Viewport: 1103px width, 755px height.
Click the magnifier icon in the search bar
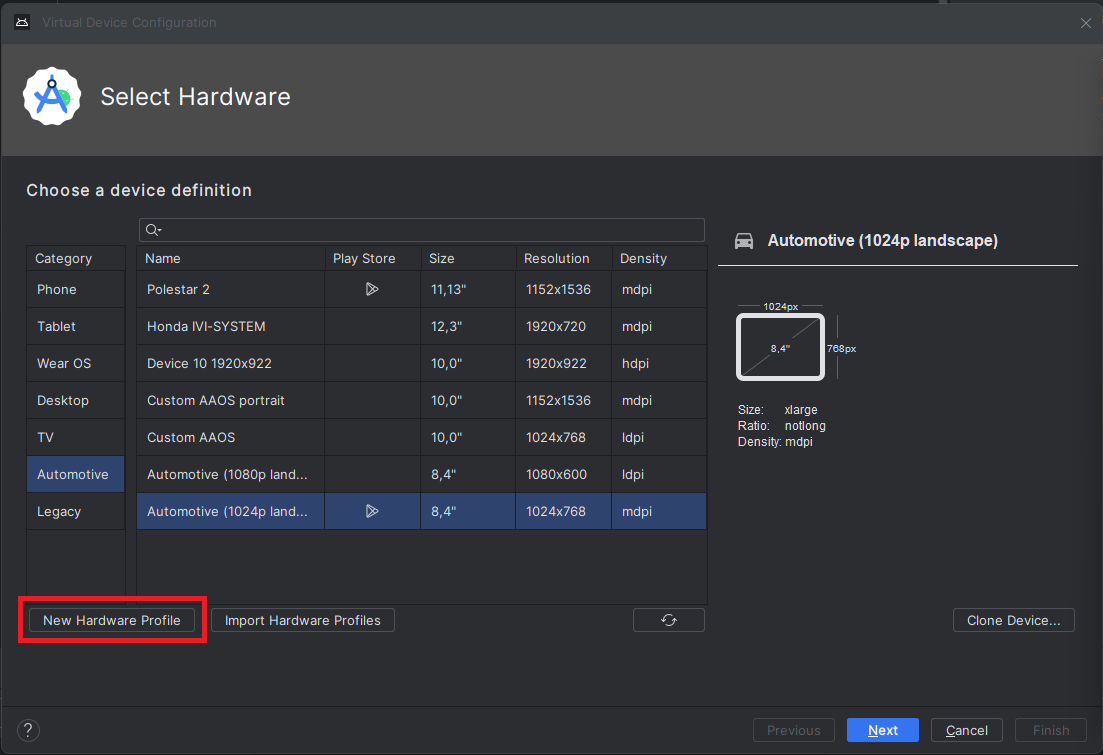pos(152,230)
